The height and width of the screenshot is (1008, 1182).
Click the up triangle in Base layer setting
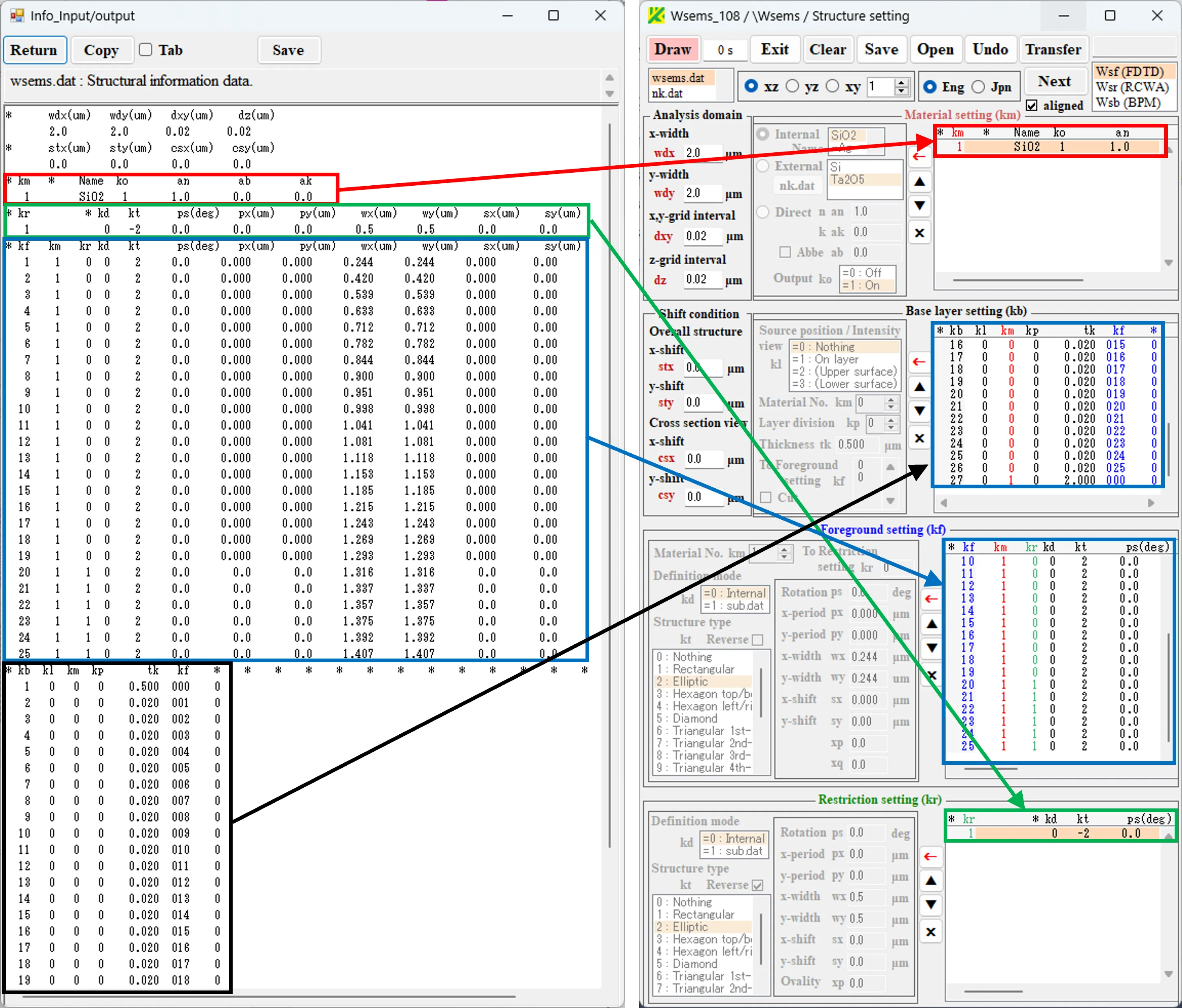pyautogui.click(x=920, y=387)
